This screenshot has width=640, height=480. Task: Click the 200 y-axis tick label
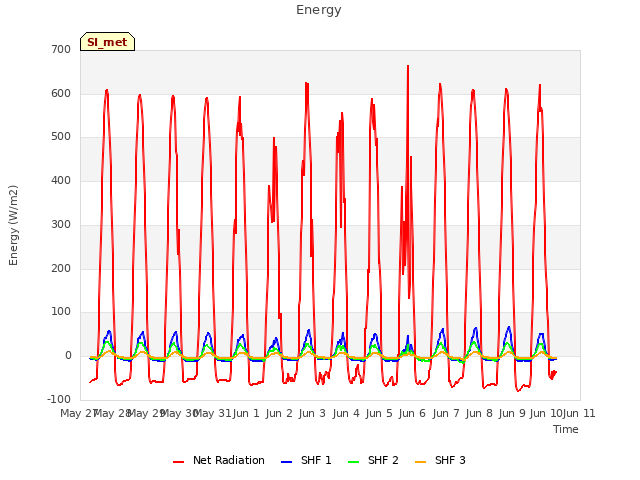tap(61, 269)
